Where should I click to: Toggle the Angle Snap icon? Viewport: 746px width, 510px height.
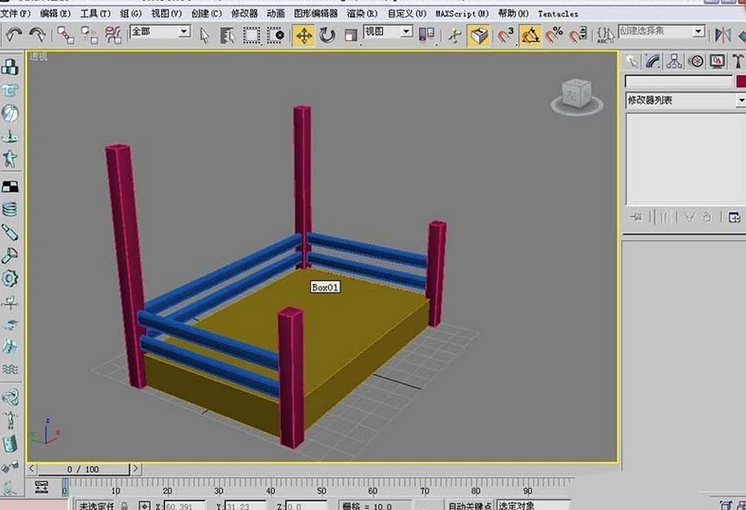tap(530, 35)
